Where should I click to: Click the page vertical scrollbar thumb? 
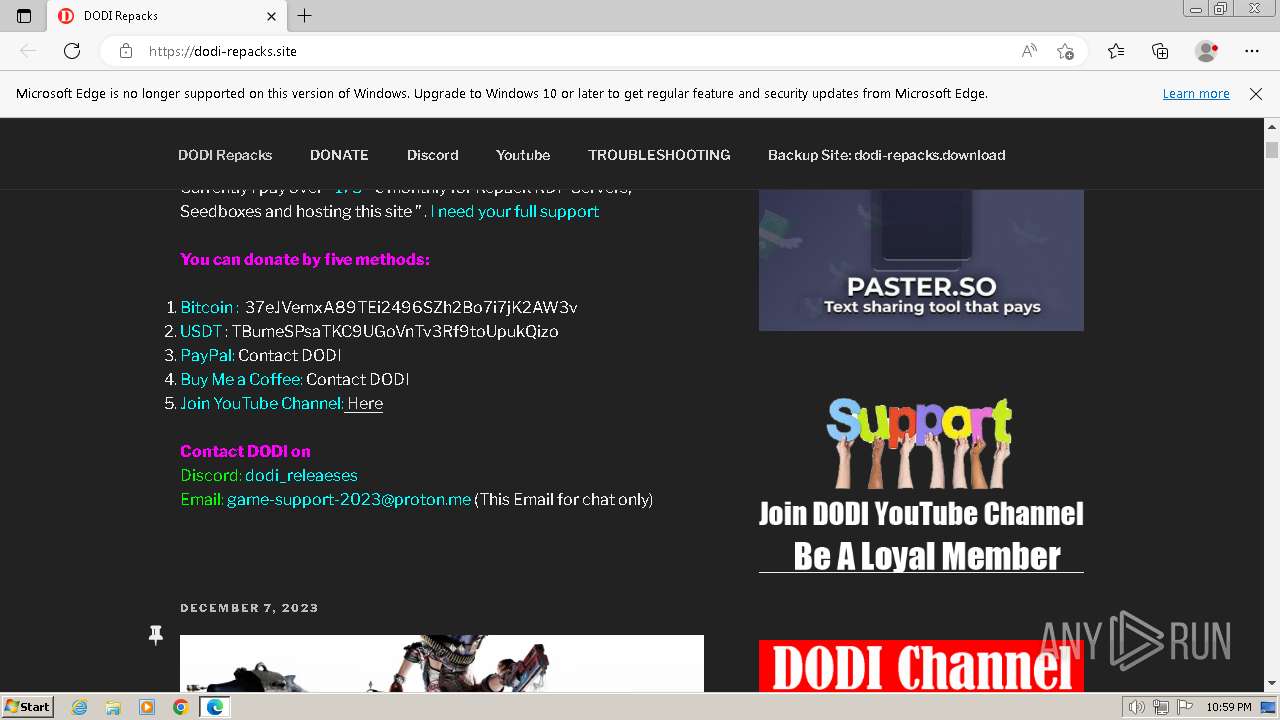(x=1272, y=150)
